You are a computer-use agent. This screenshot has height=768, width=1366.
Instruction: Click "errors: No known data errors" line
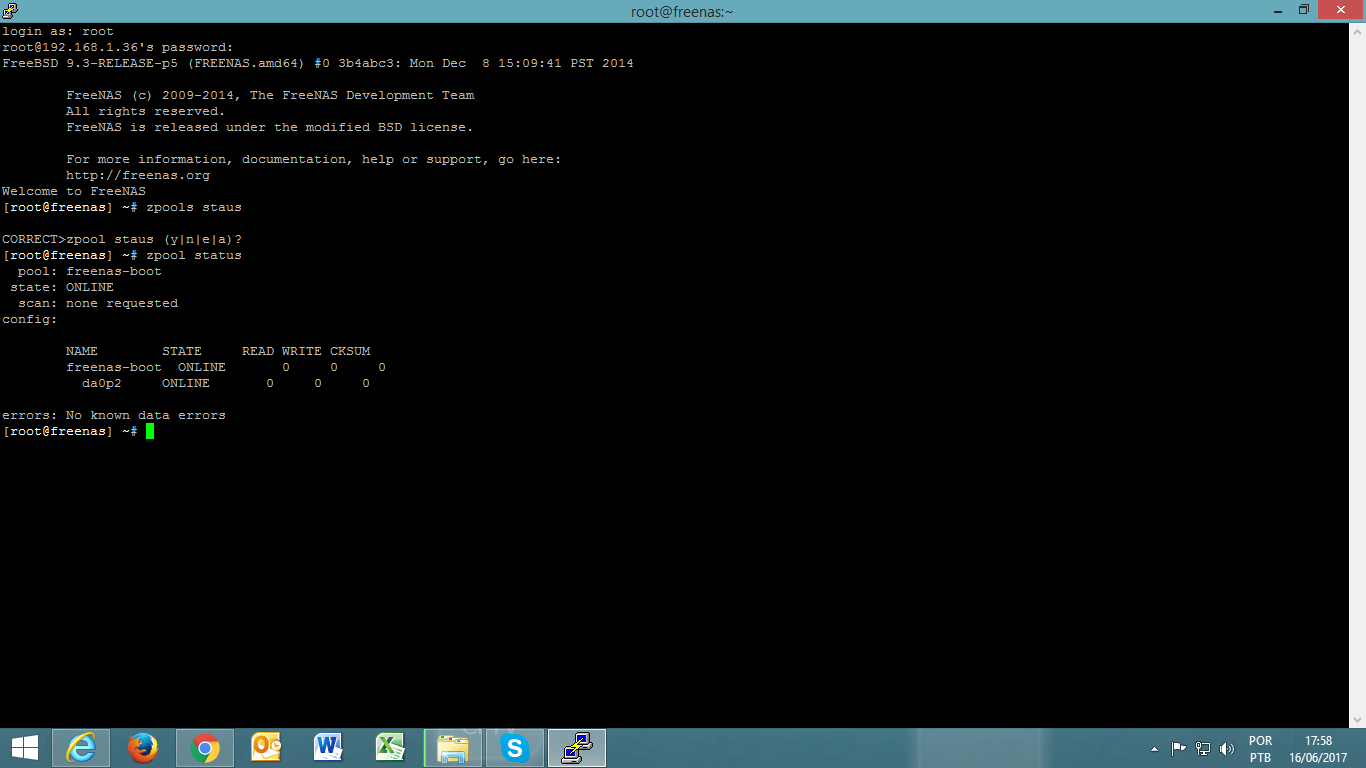click(114, 415)
